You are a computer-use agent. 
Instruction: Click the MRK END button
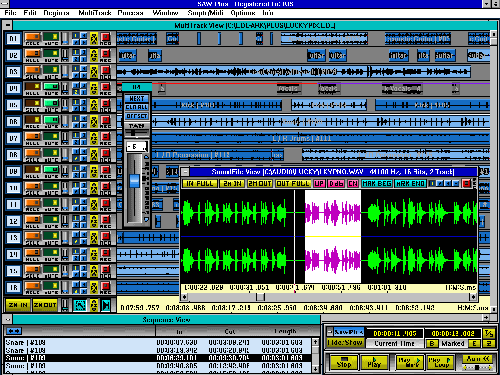click(x=410, y=184)
